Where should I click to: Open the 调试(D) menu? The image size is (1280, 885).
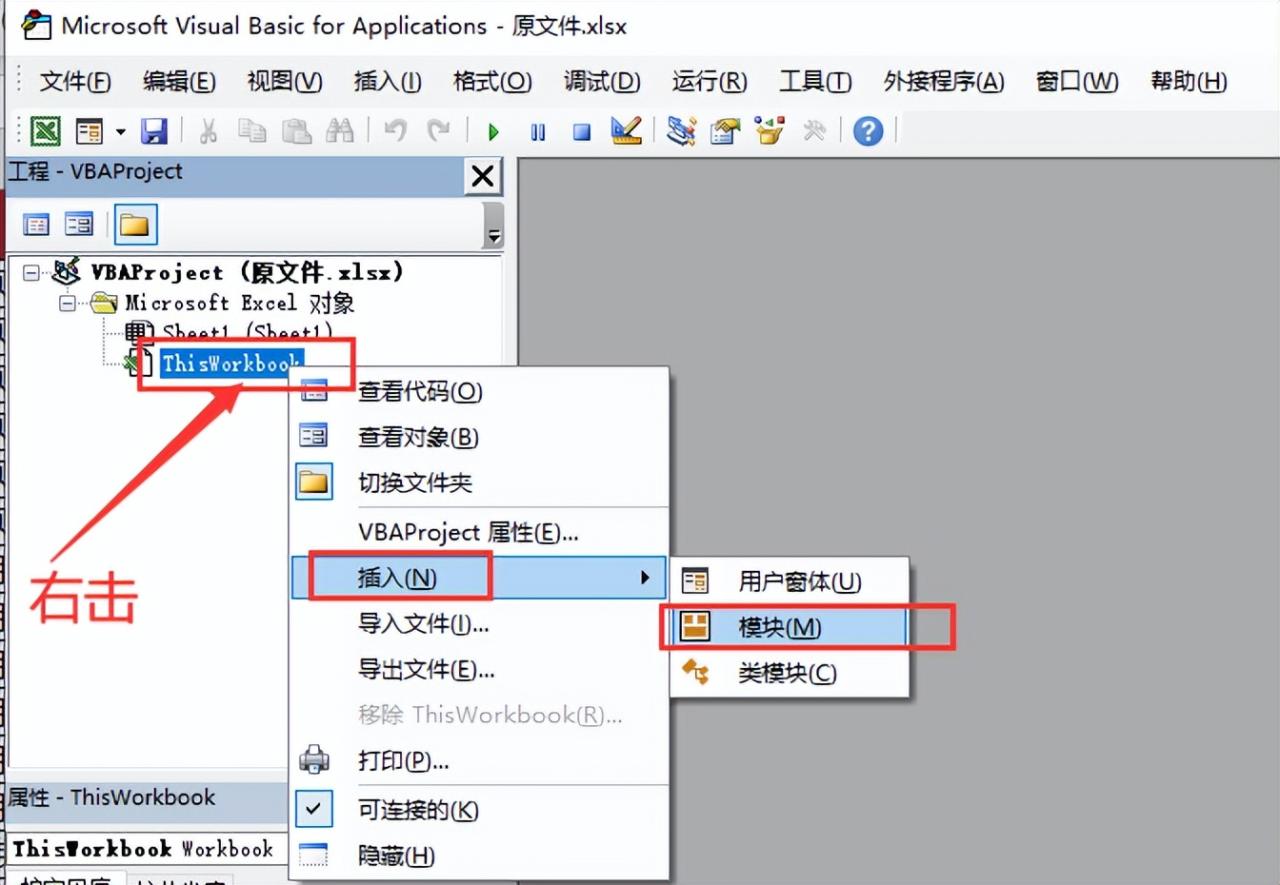[601, 82]
